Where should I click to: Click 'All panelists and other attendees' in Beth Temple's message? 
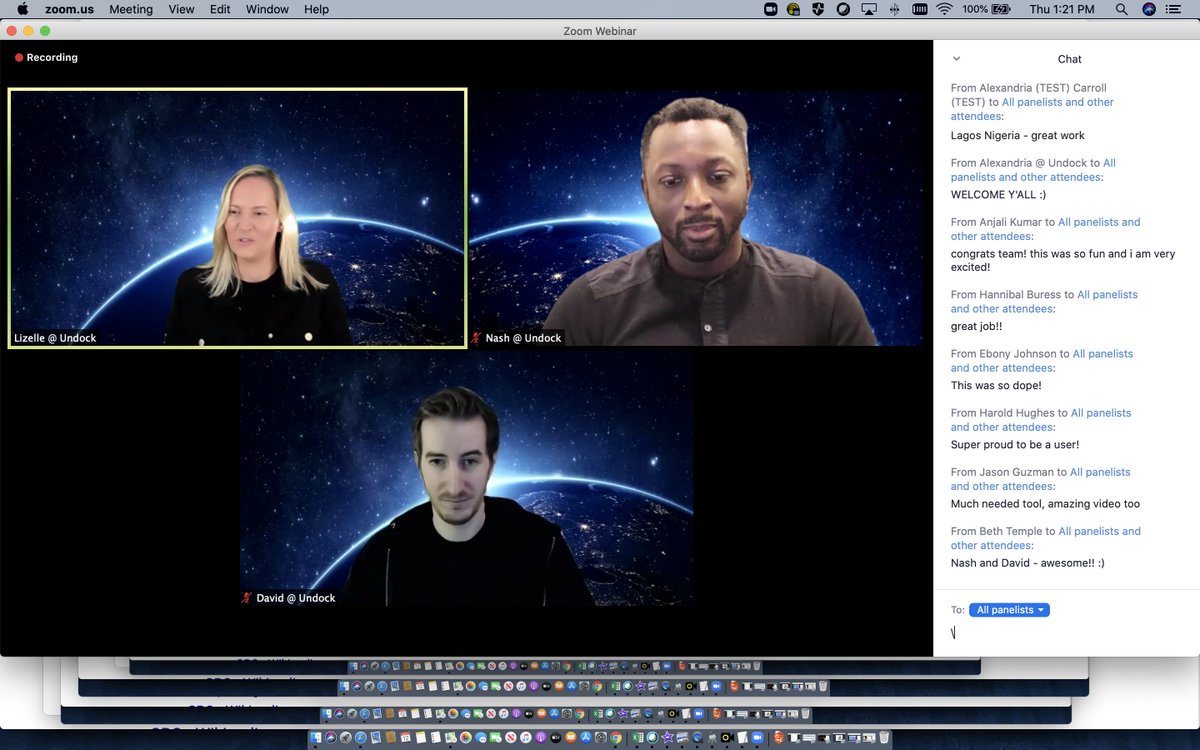1046,538
